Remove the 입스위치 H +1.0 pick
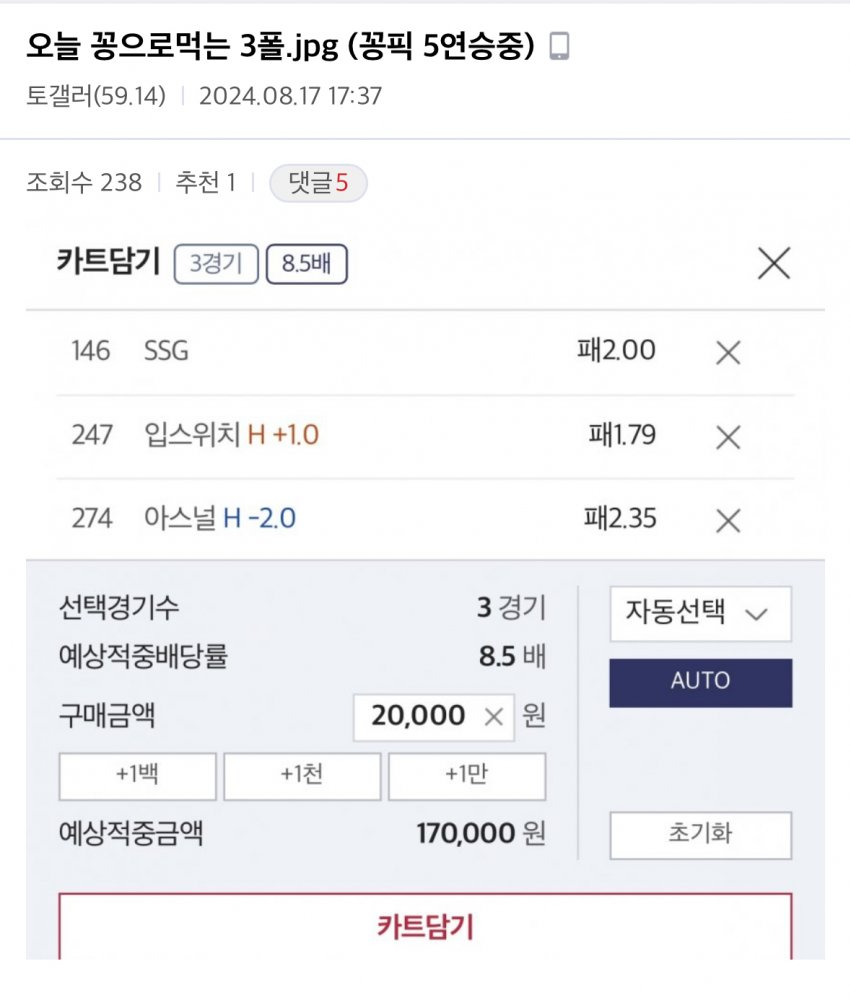 [x=729, y=436]
